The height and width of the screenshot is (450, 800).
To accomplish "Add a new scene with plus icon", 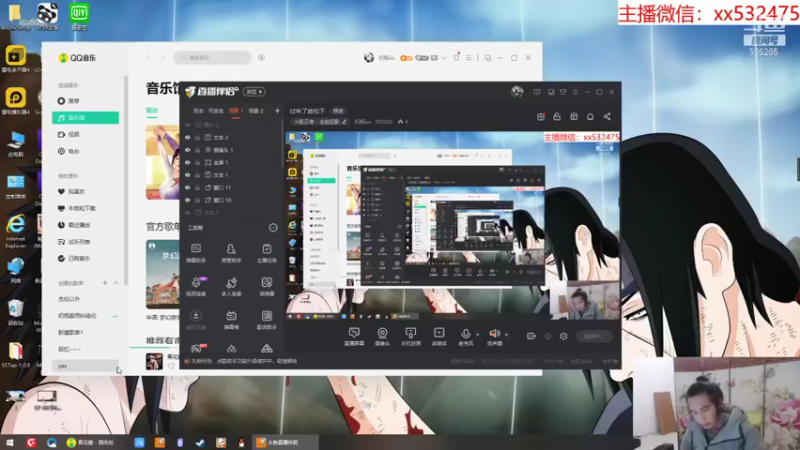I will tap(277, 110).
